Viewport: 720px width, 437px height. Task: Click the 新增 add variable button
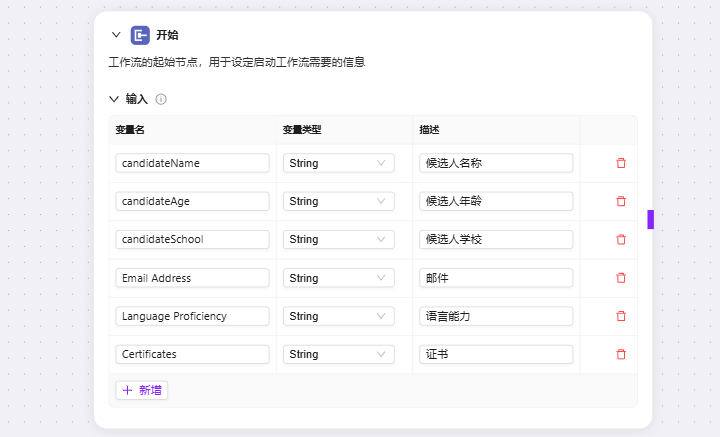(x=141, y=390)
